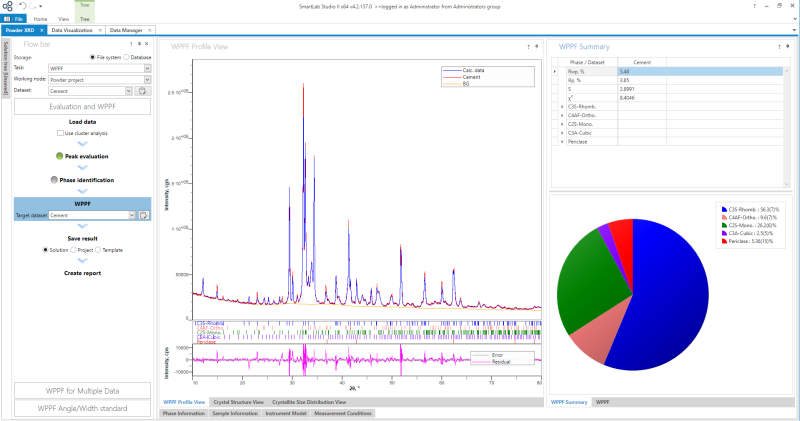Select File system storage option
Viewport: 800px width, 421px height.
92,57
